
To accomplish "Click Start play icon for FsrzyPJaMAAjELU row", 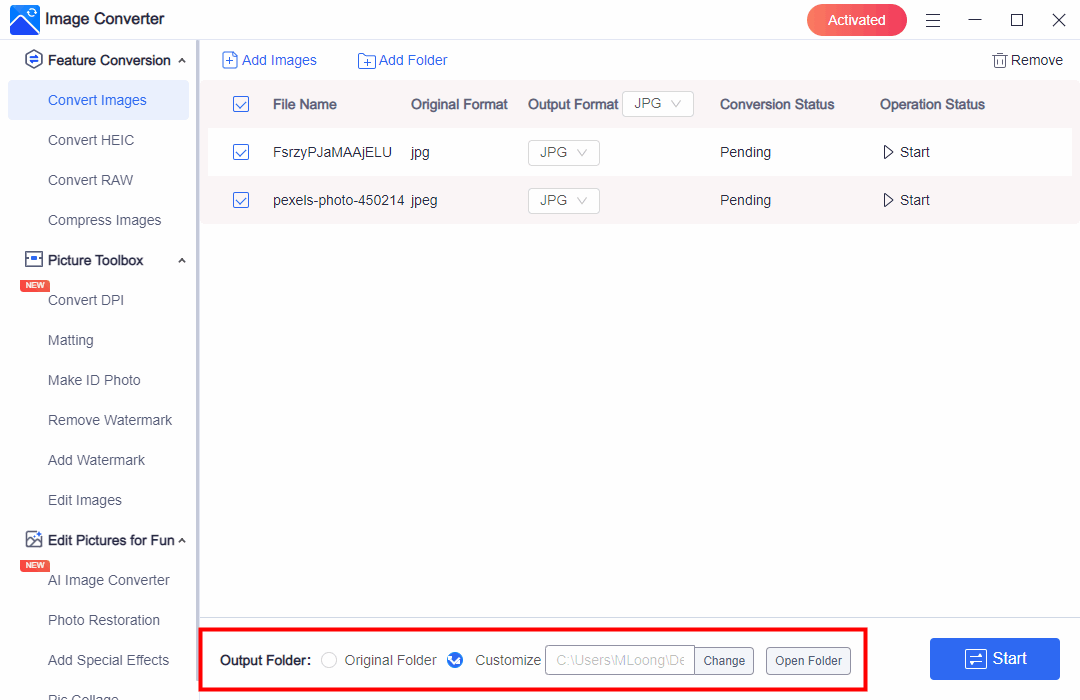I will tap(888, 153).
